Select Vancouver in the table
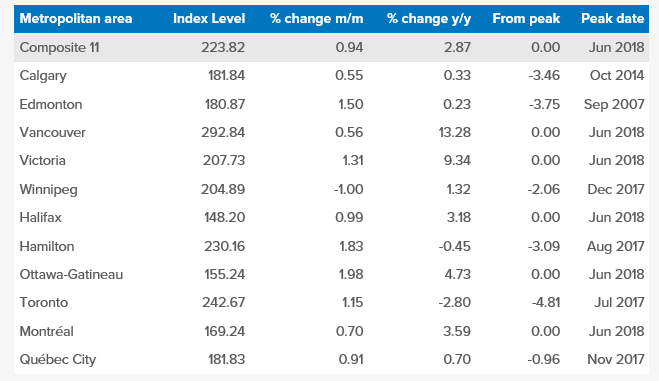 [53, 132]
